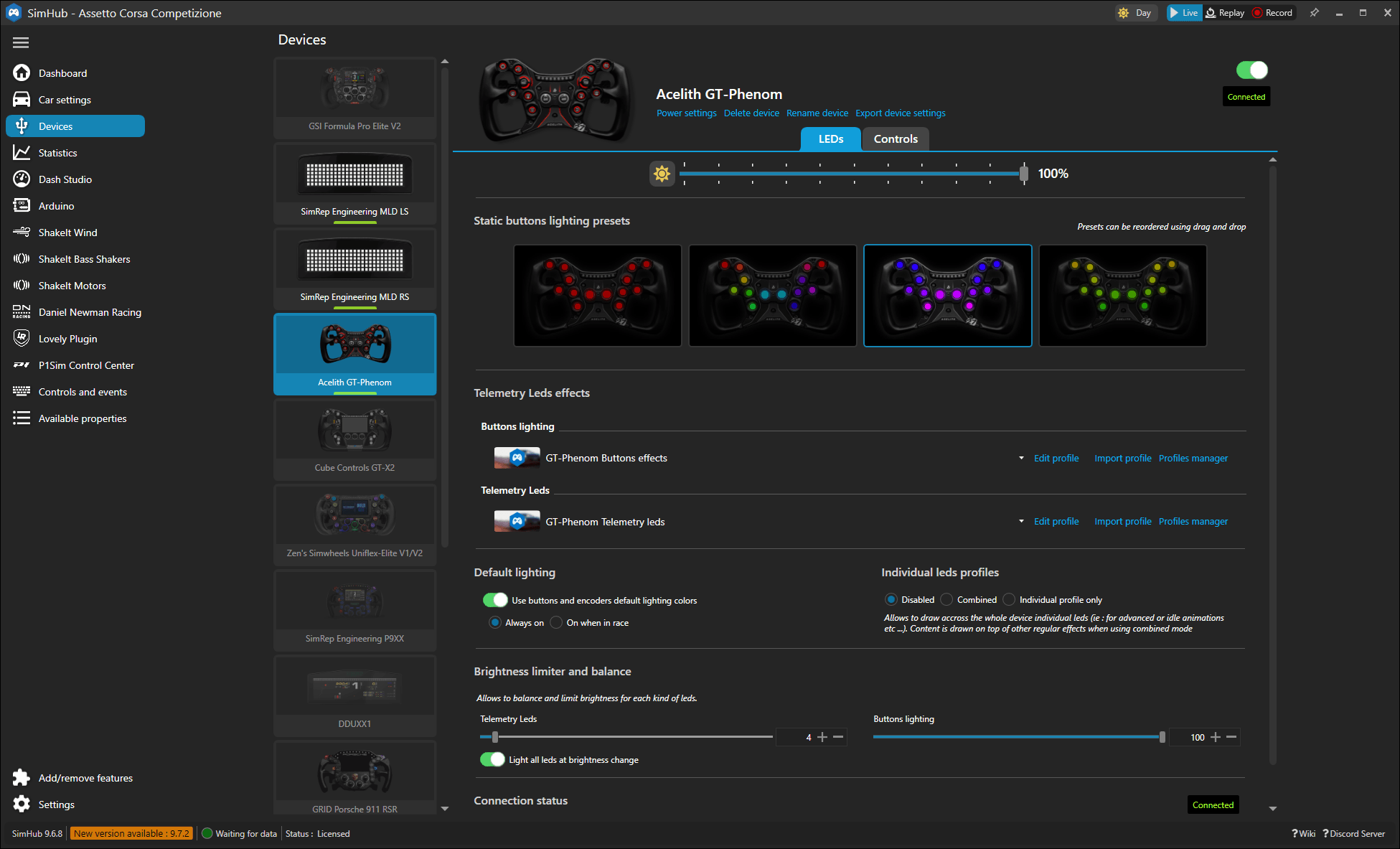Image resolution: width=1400 pixels, height=849 pixels.
Task: Click the Dashboard home icon
Action: (22, 73)
